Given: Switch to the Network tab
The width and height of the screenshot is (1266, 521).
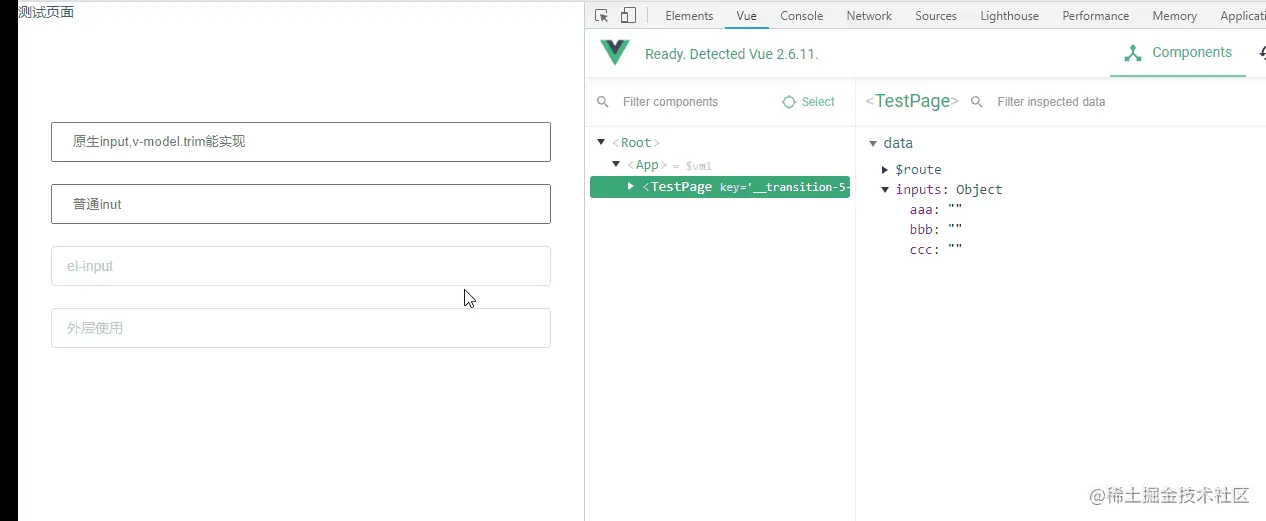Looking at the screenshot, I should [869, 16].
